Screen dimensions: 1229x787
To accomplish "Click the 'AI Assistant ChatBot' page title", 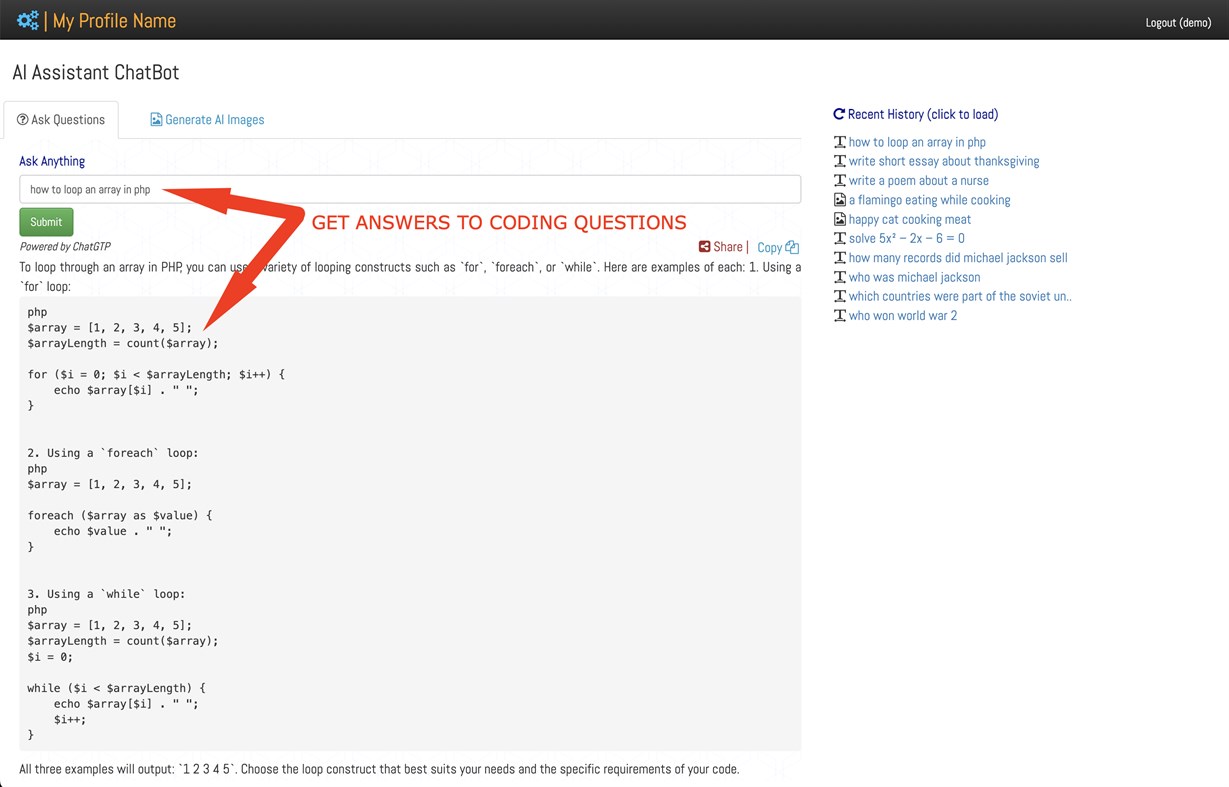I will click(96, 72).
